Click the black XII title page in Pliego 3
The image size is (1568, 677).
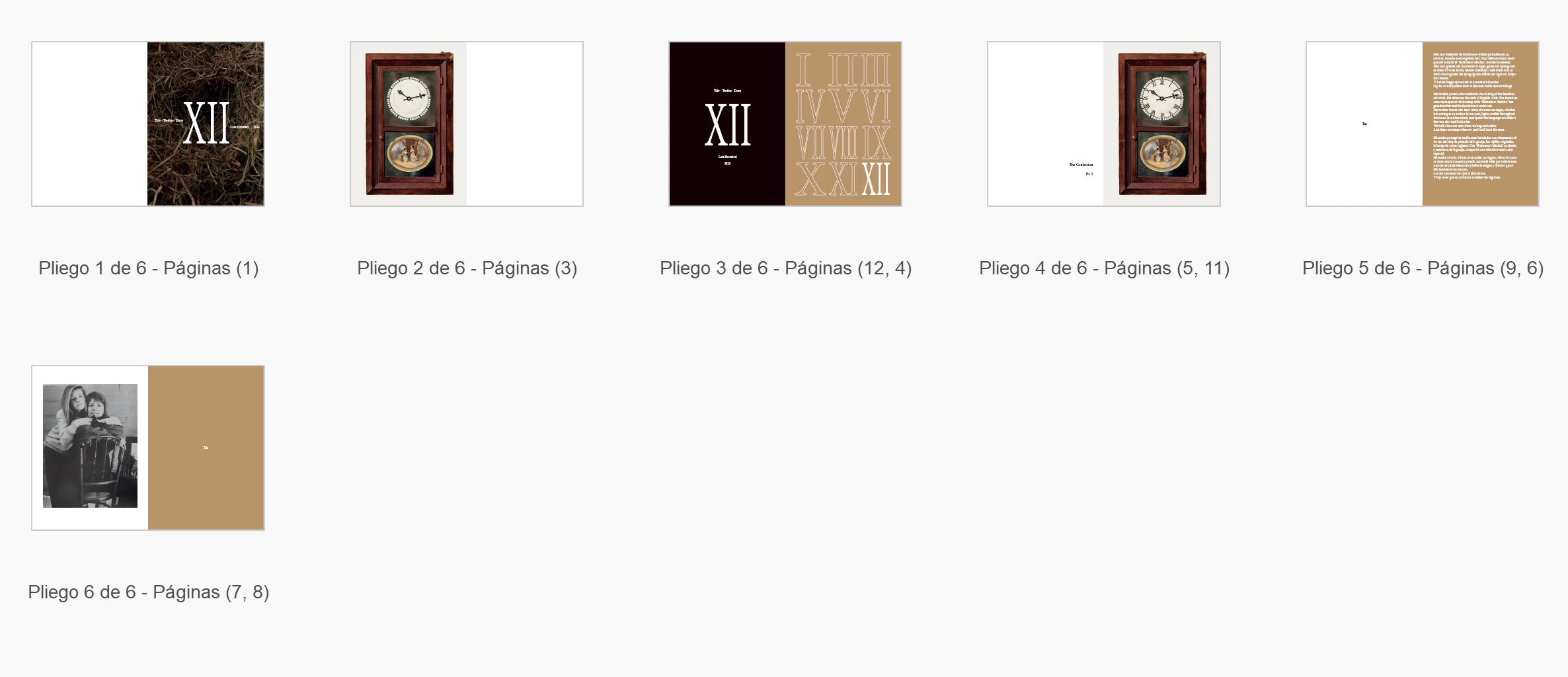pos(727,124)
